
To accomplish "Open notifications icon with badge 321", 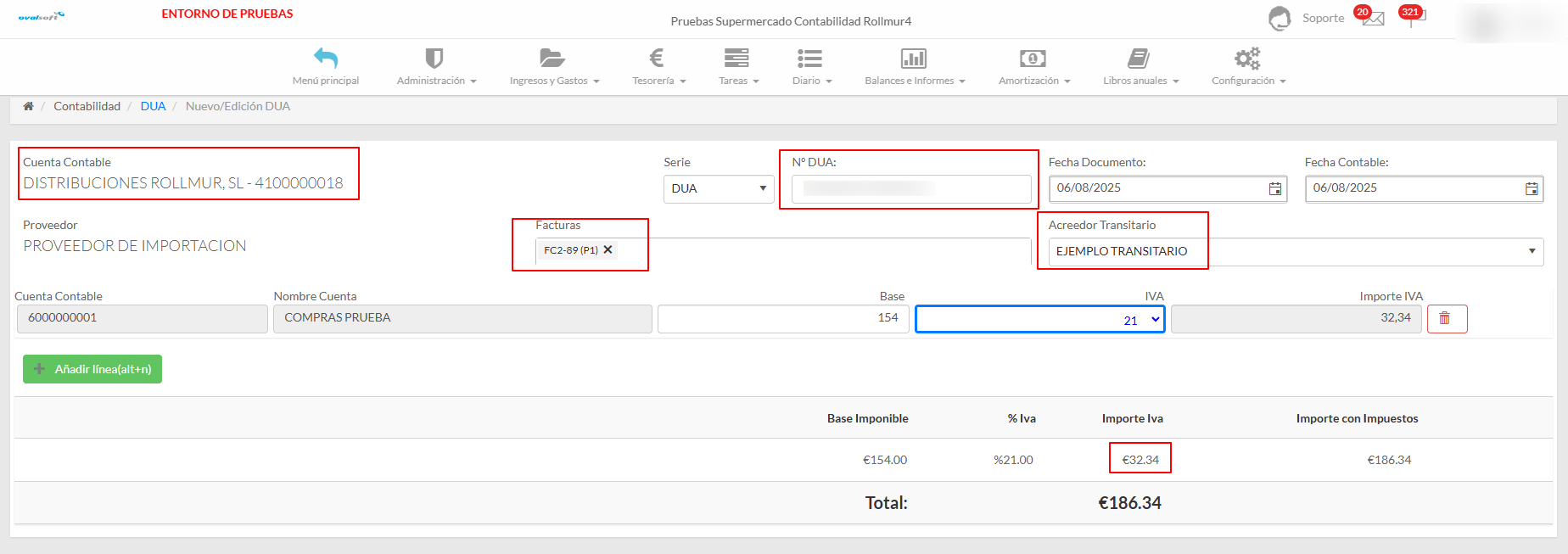I will coord(1414,17).
